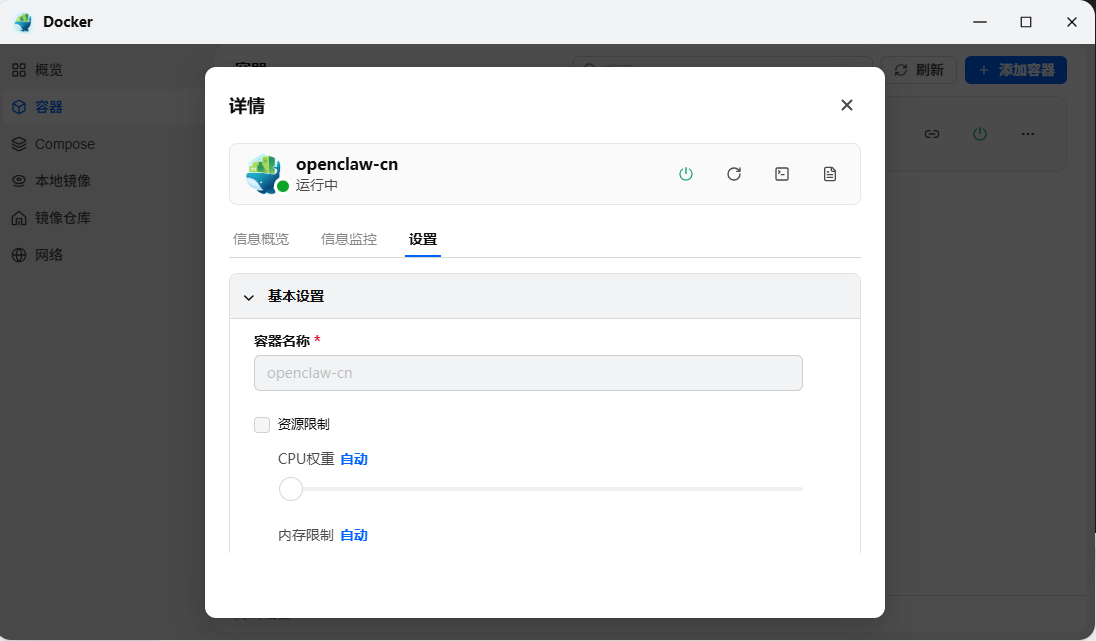Restart the container using the refresh icon
This screenshot has width=1096, height=641.
point(734,173)
